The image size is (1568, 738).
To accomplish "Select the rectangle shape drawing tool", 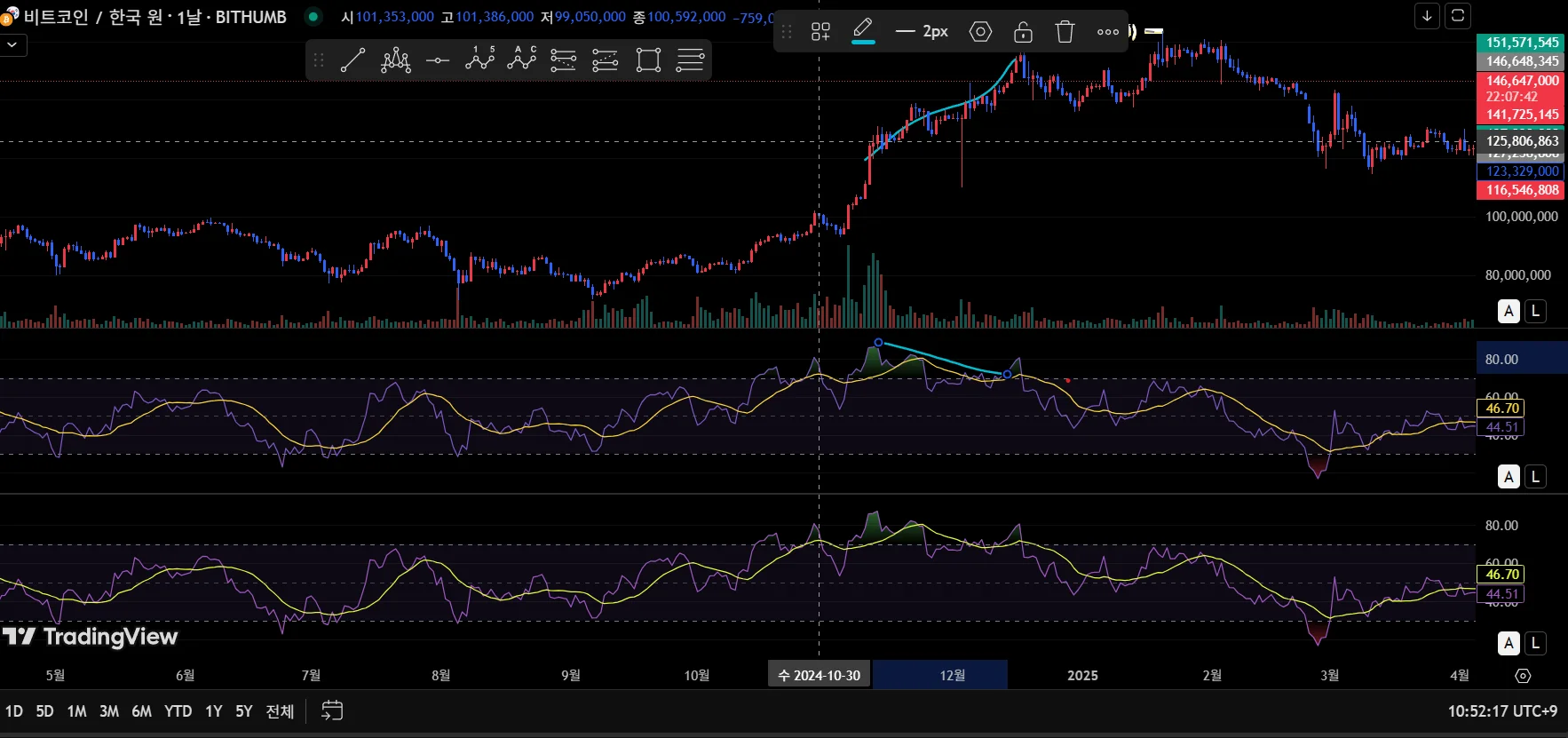I will tap(648, 60).
